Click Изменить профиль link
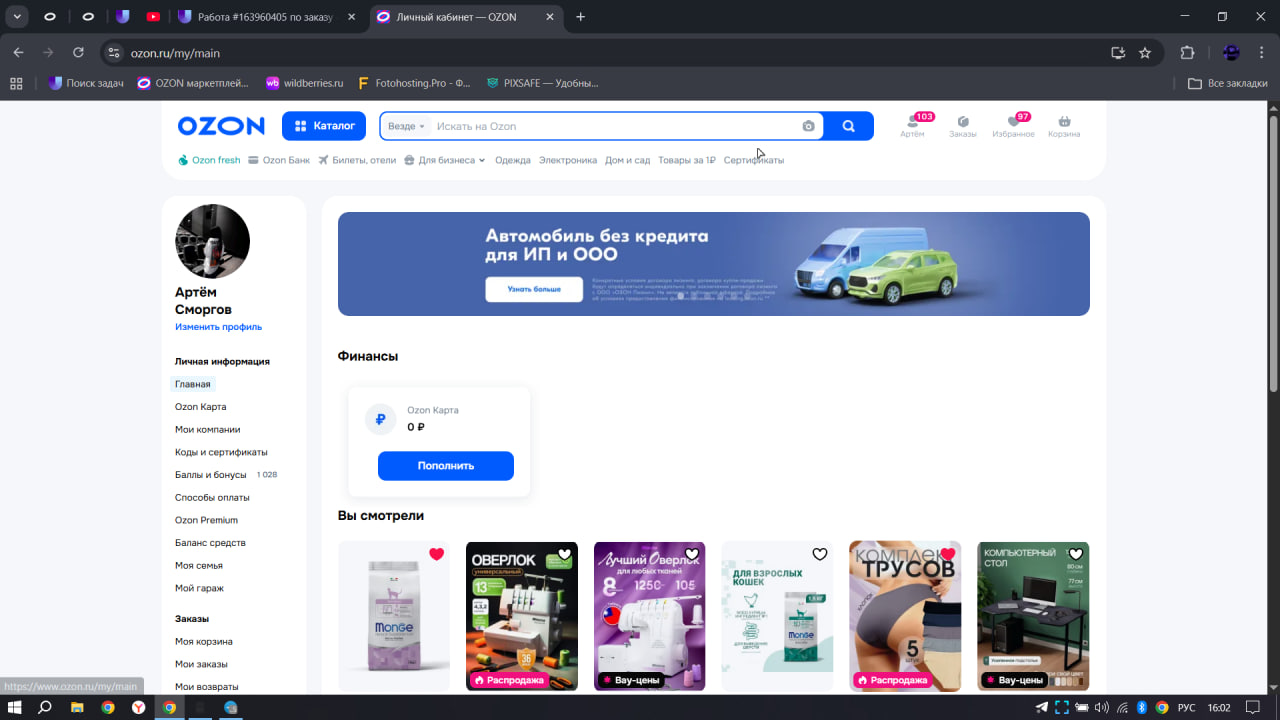 [218, 327]
